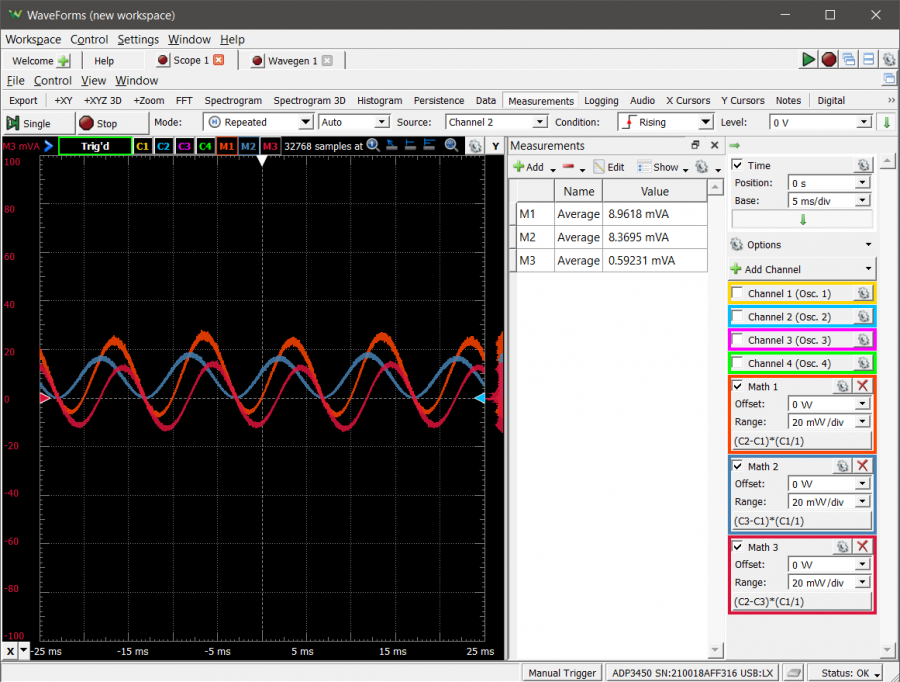
Task: Click the Manual Trigger button
Action: [x=562, y=673]
